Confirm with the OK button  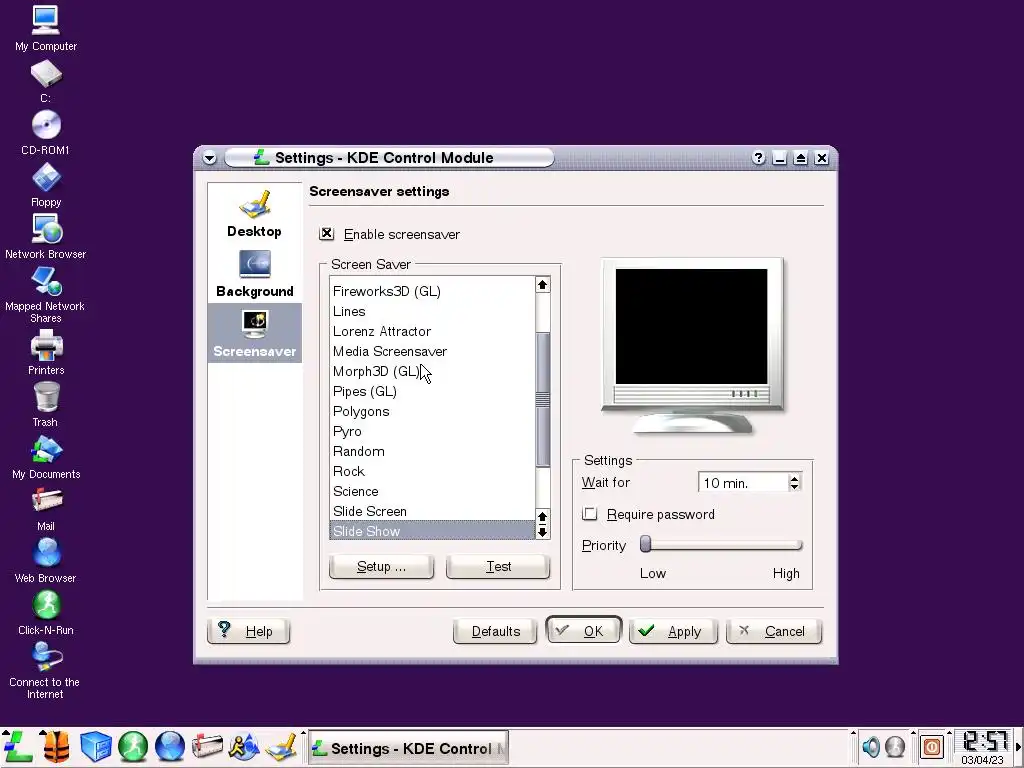coord(583,631)
